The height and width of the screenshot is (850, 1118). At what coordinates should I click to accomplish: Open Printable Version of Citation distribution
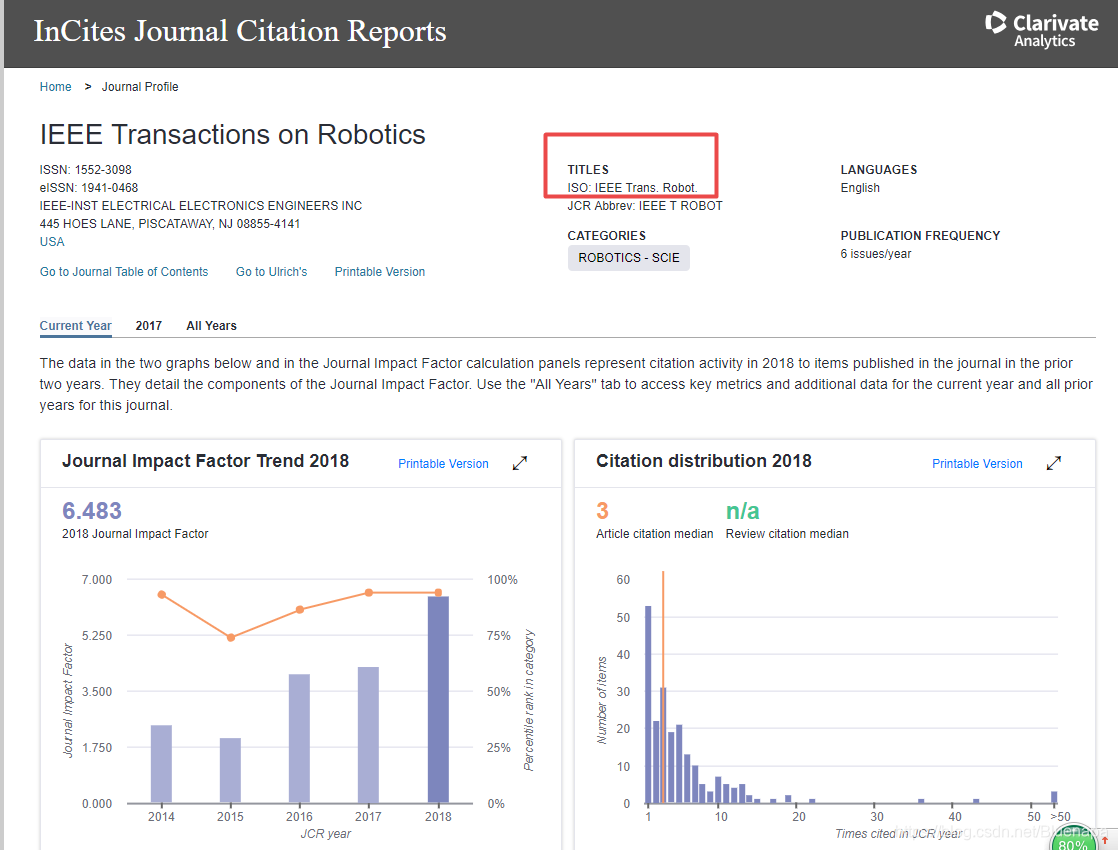(x=978, y=464)
